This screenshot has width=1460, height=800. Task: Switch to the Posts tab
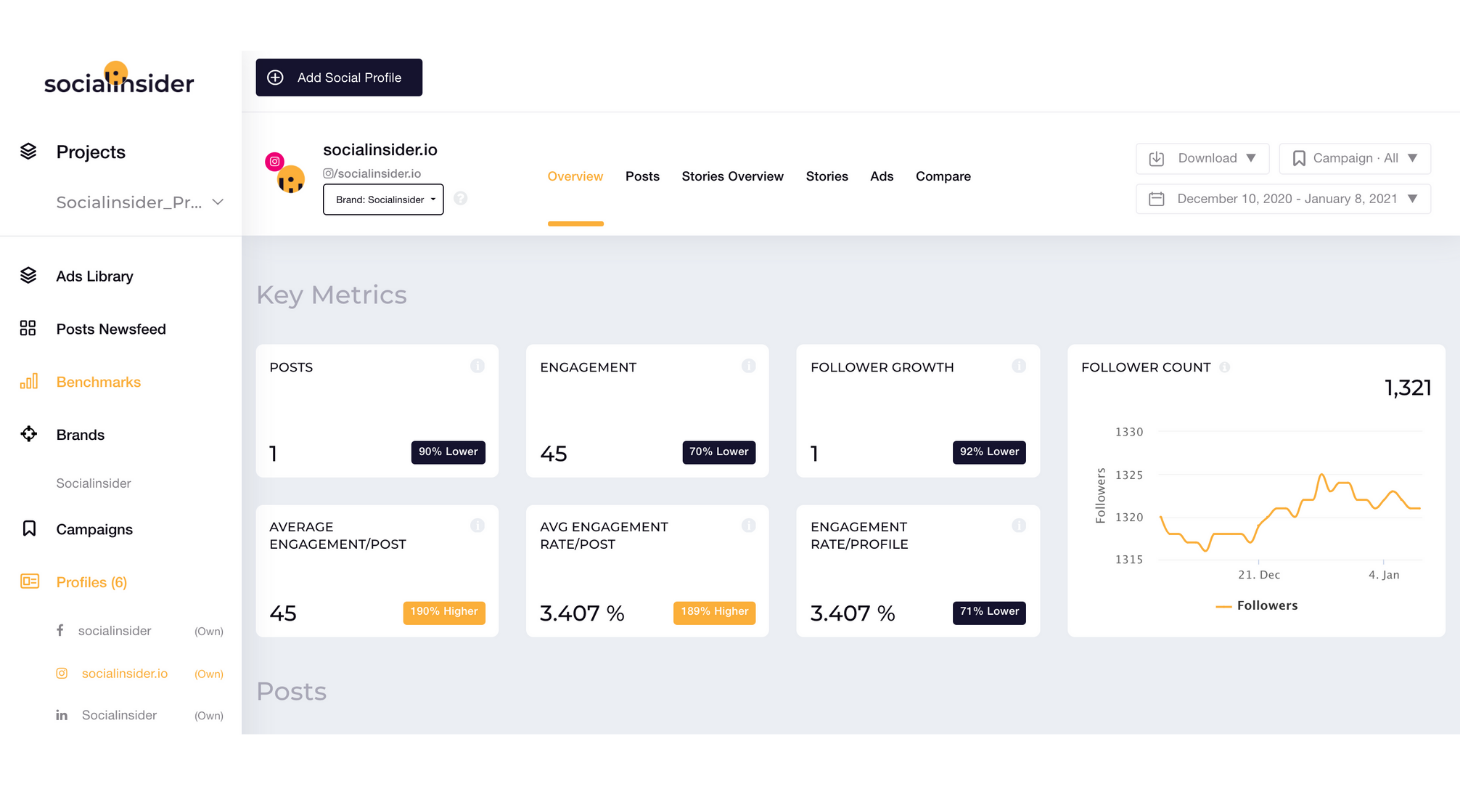642,176
